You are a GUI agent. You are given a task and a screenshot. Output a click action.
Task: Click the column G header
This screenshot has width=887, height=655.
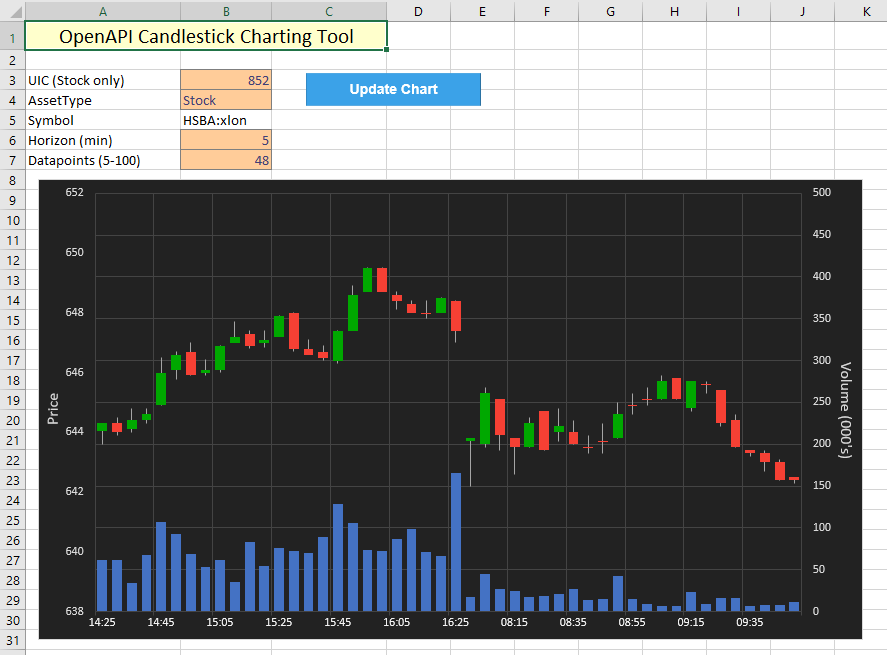(x=611, y=11)
